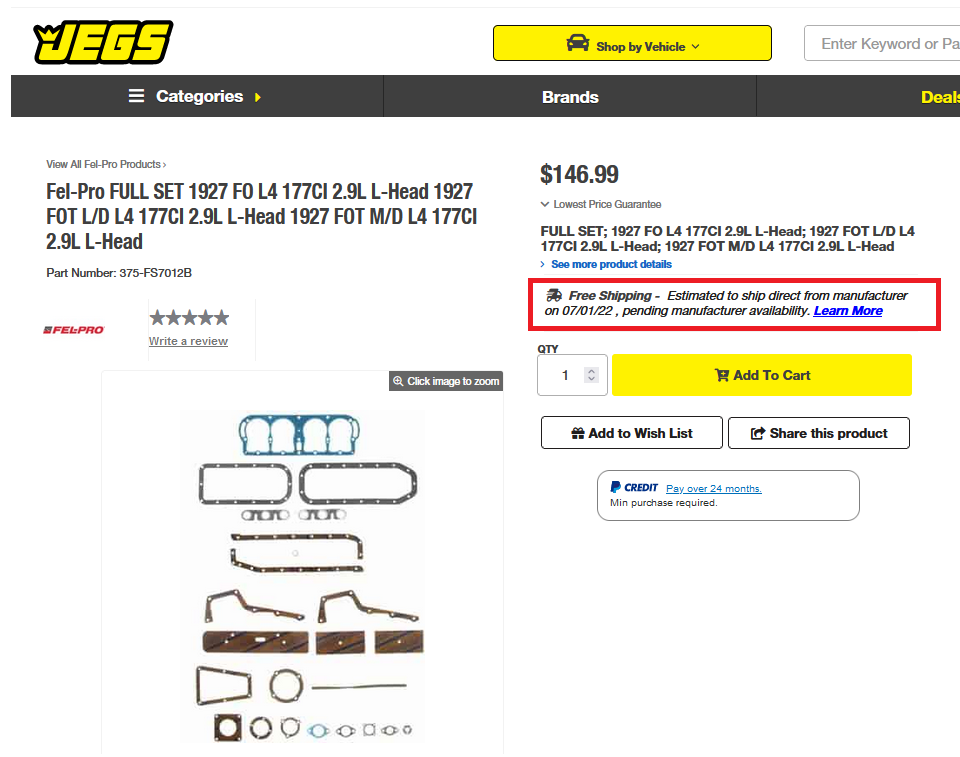
Task: Click the PayPal Credit logo
Action: [634, 488]
